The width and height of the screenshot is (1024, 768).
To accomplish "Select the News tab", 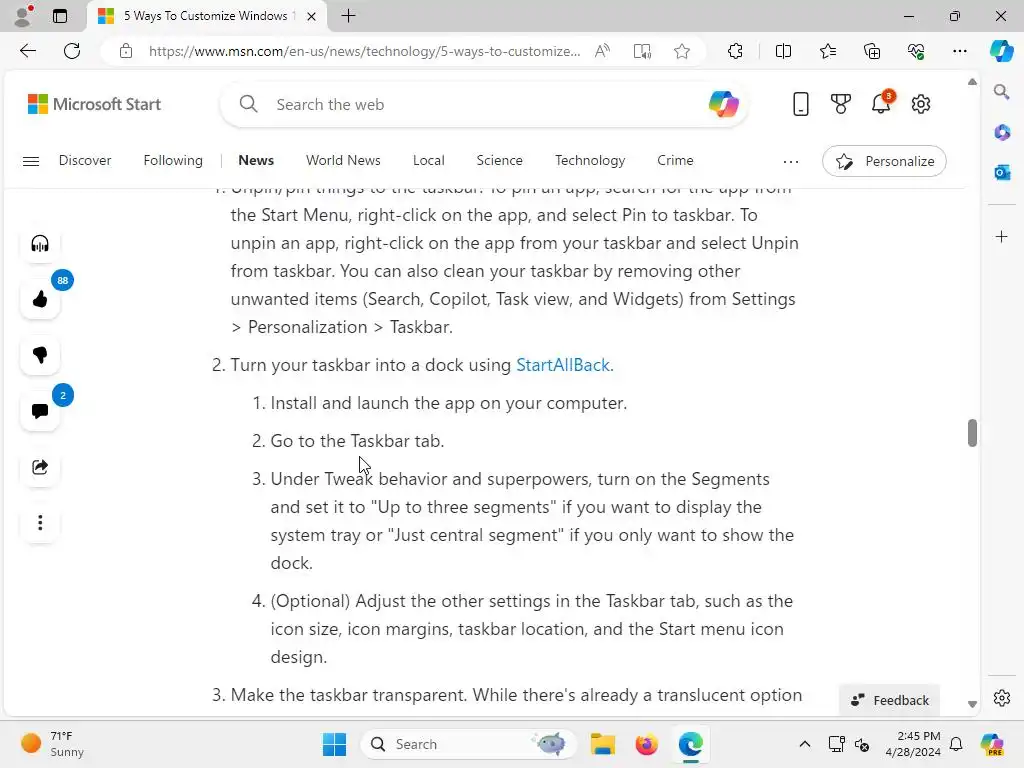I will (x=256, y=161).
